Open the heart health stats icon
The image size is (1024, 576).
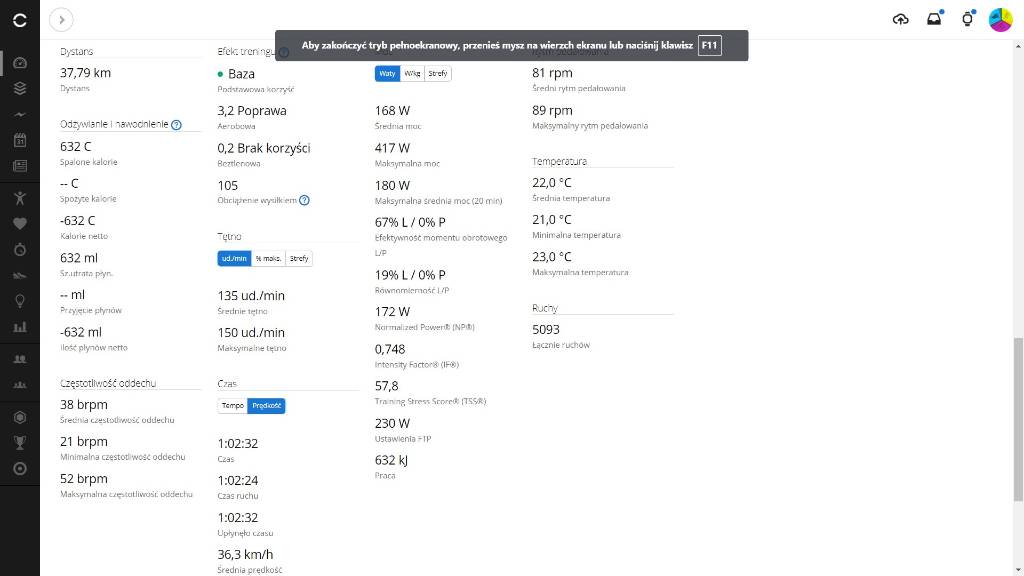click(x=20, y=223)
